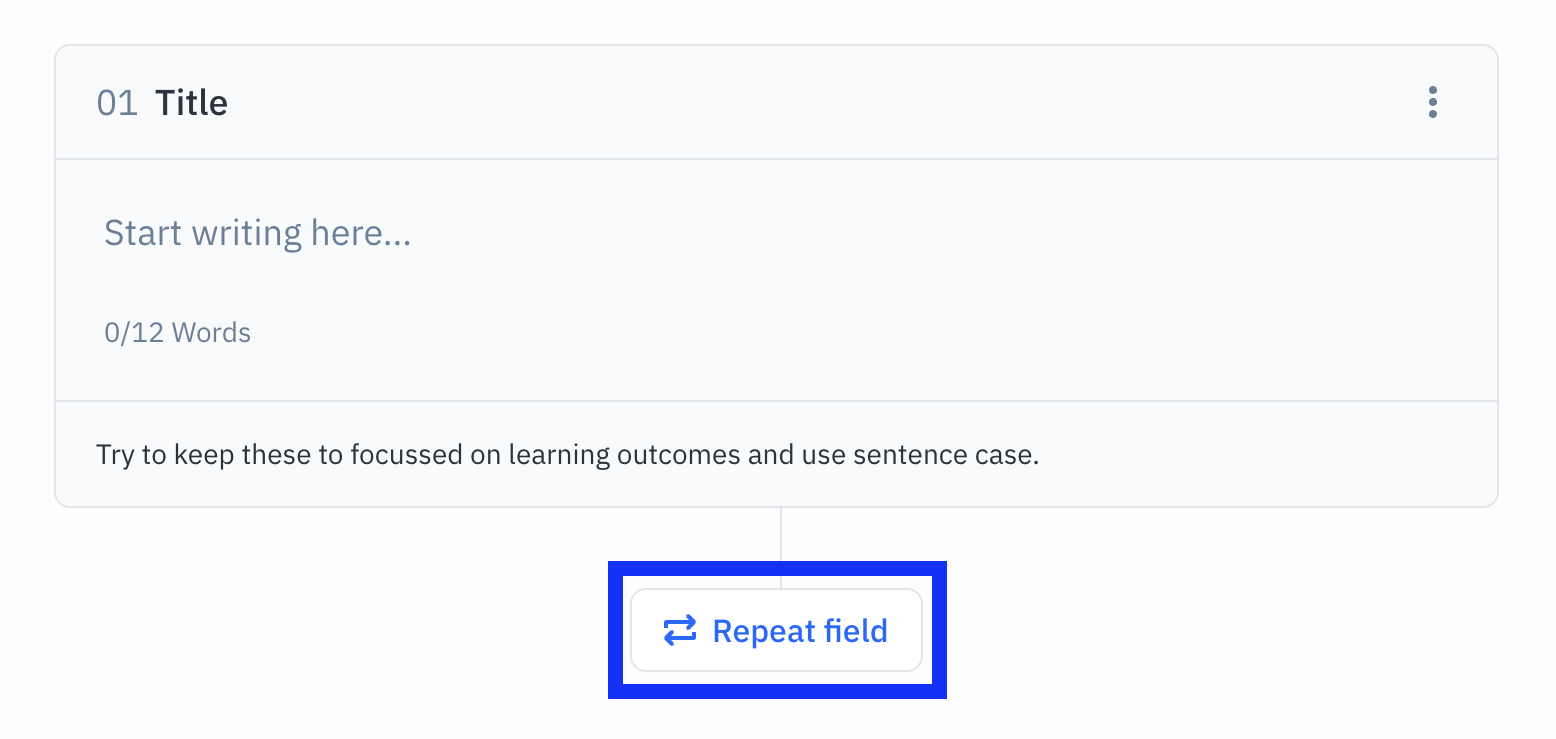Click the word 'Try' starting the hint
Image resolution: width=1556 pixels, height=739 pixels.
tap(115, 456)
